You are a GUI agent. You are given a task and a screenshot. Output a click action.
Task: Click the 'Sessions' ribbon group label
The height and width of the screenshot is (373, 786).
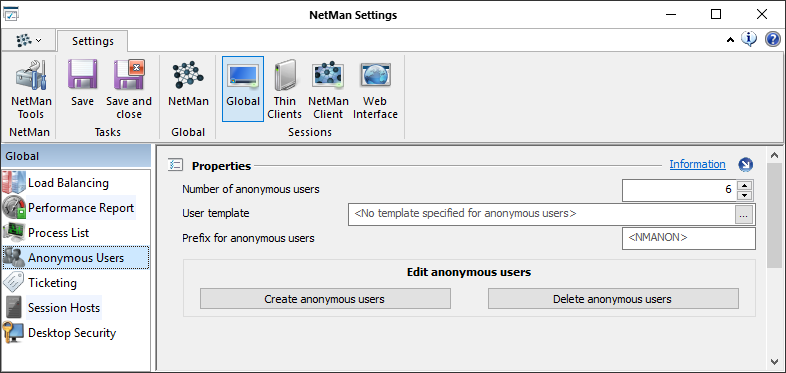[x=310, y=132]
